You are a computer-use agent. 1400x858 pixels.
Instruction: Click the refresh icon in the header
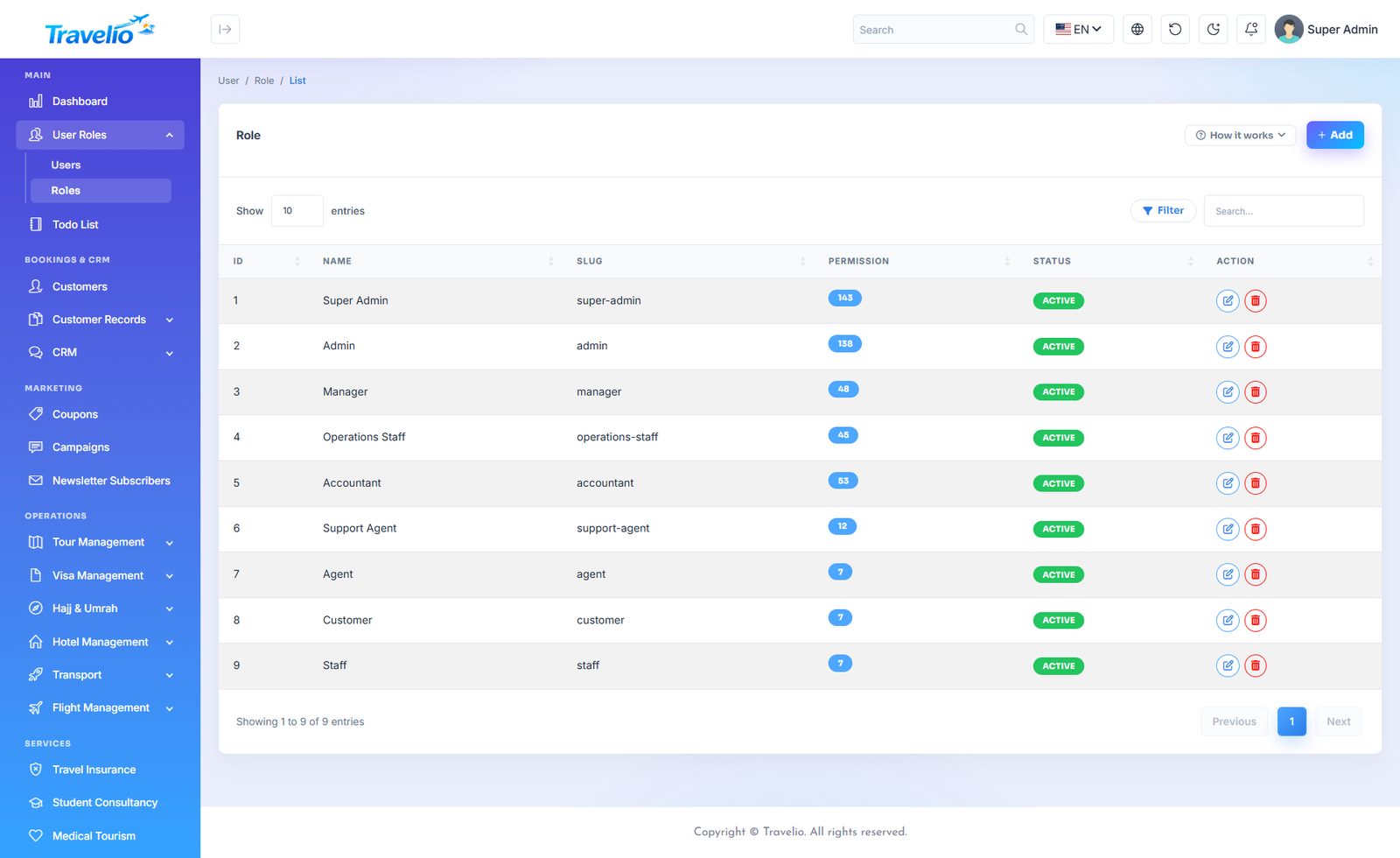tap(1175, 29)
